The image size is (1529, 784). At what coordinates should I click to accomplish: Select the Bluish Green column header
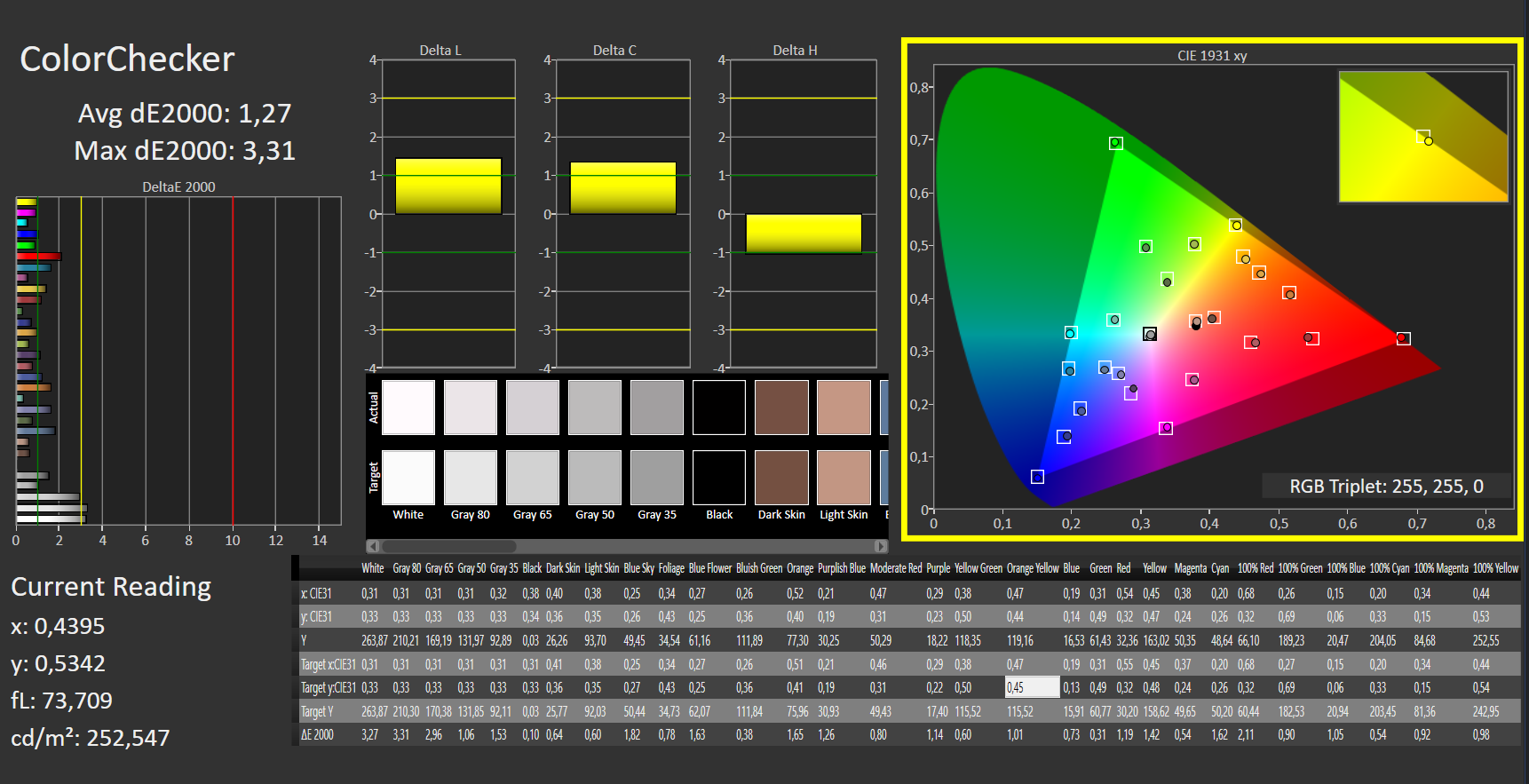tap(758, 568)
